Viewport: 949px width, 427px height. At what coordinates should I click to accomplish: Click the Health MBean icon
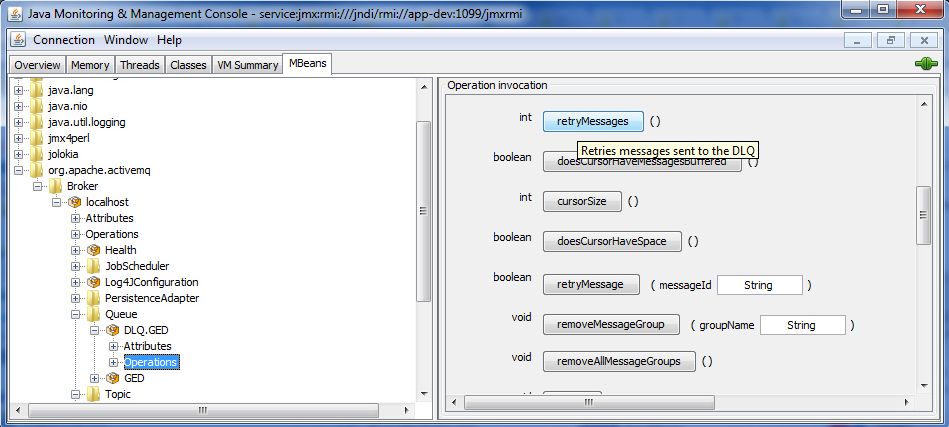[94, 250]
